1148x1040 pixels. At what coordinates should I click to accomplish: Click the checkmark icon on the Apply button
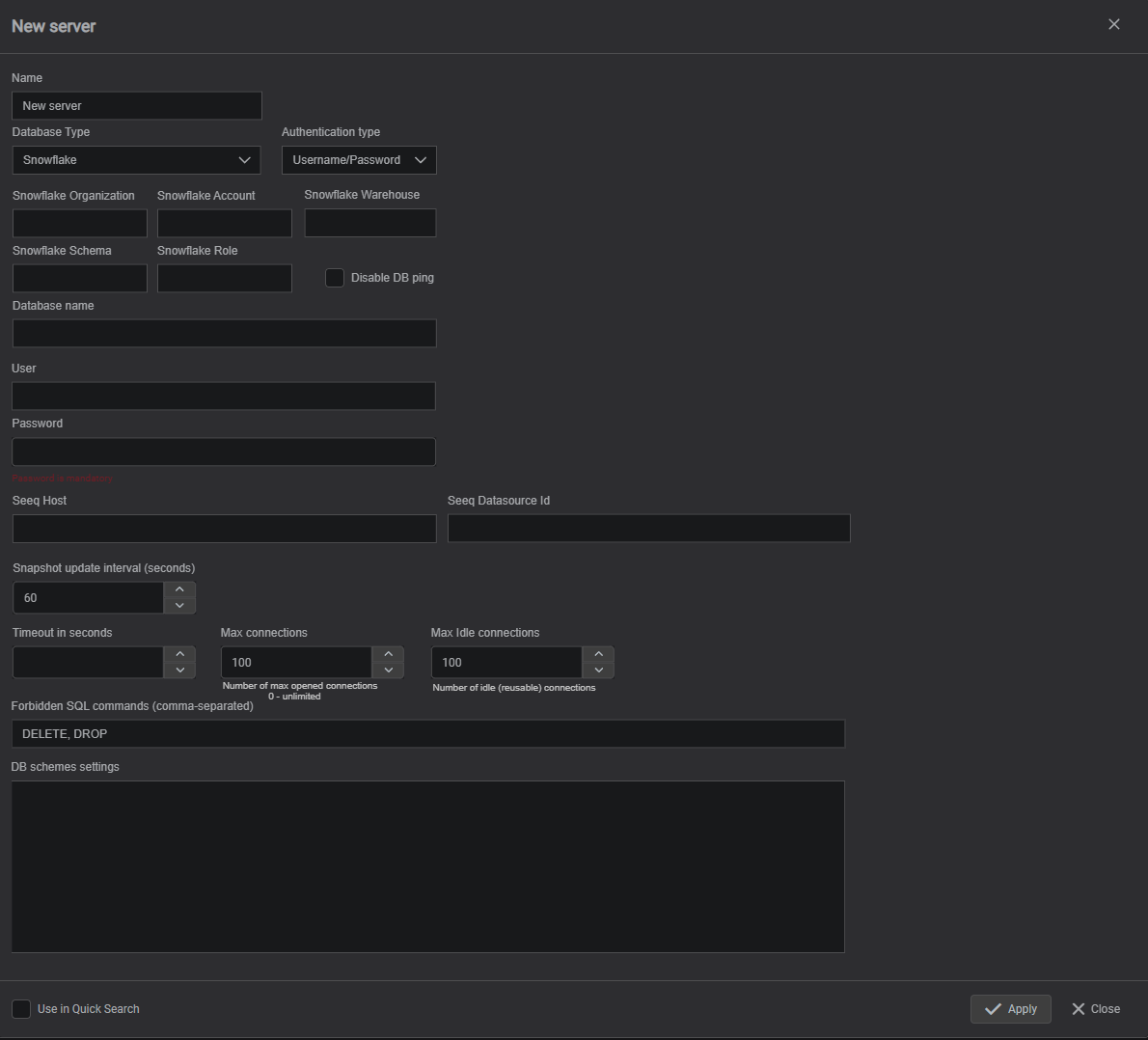click(x=993, y=1009)
